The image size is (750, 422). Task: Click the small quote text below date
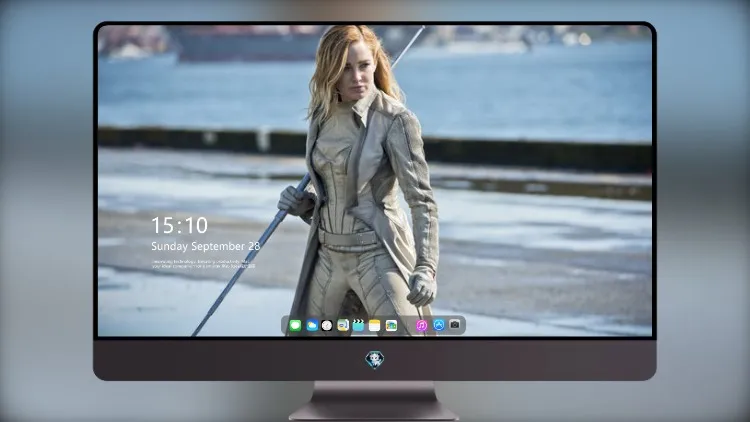click(x=203, y=264)
